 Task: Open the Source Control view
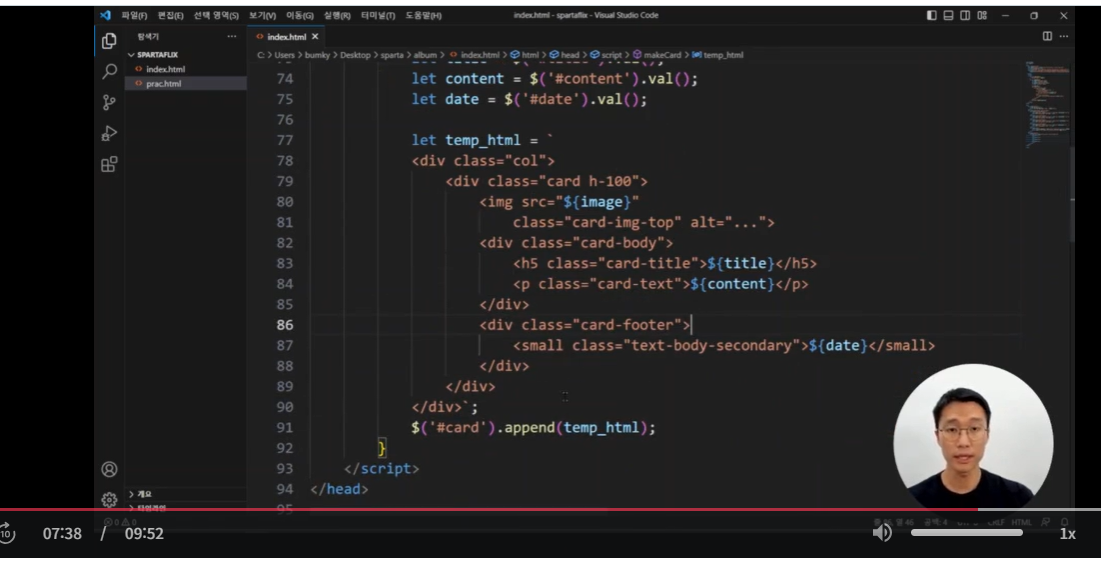(x=109, y=102)
